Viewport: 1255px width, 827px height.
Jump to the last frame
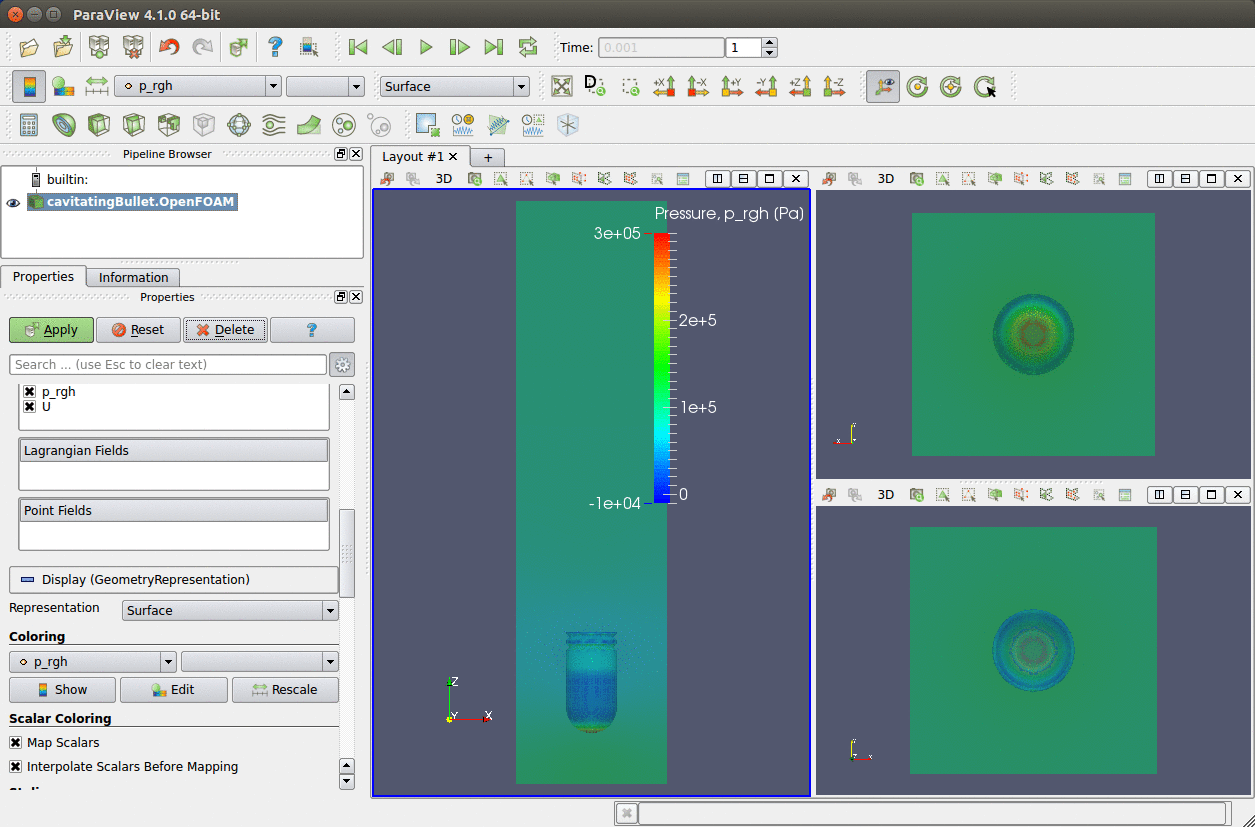[x=494, y=47]
